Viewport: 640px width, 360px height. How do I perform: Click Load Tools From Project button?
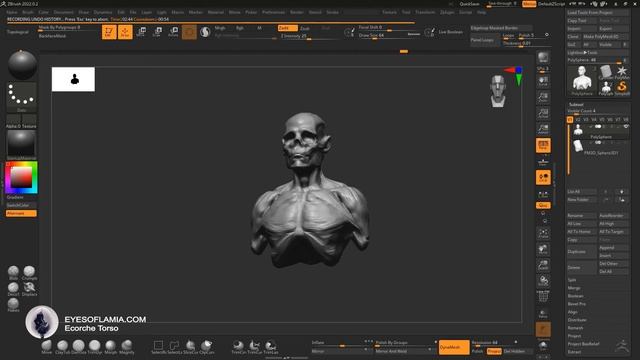(x=598, y=13)
